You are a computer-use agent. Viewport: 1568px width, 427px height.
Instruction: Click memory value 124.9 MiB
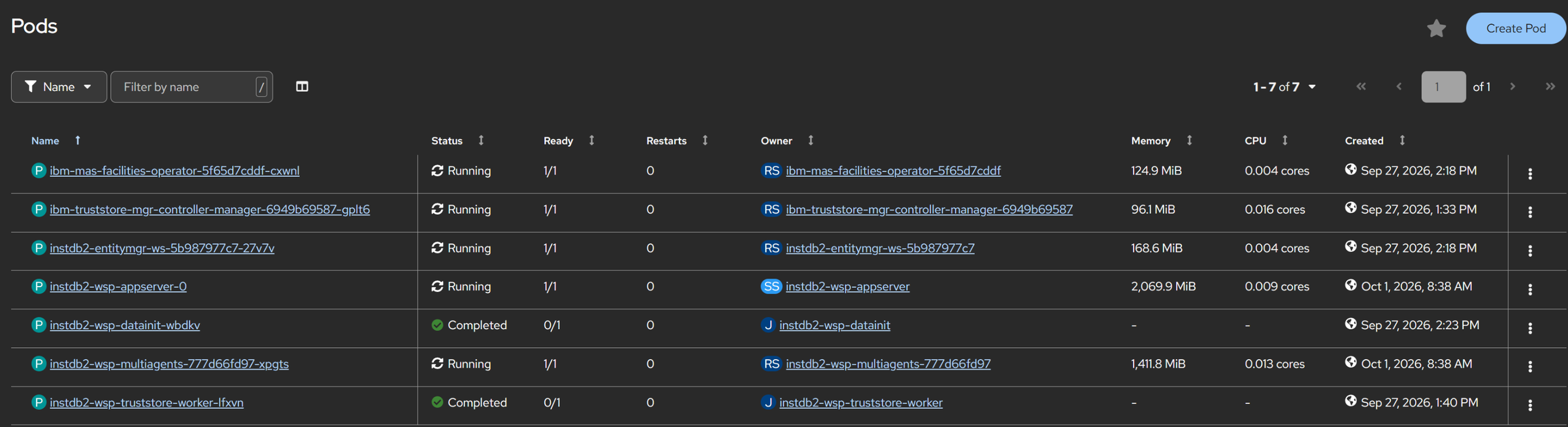tap(1156, 170)
